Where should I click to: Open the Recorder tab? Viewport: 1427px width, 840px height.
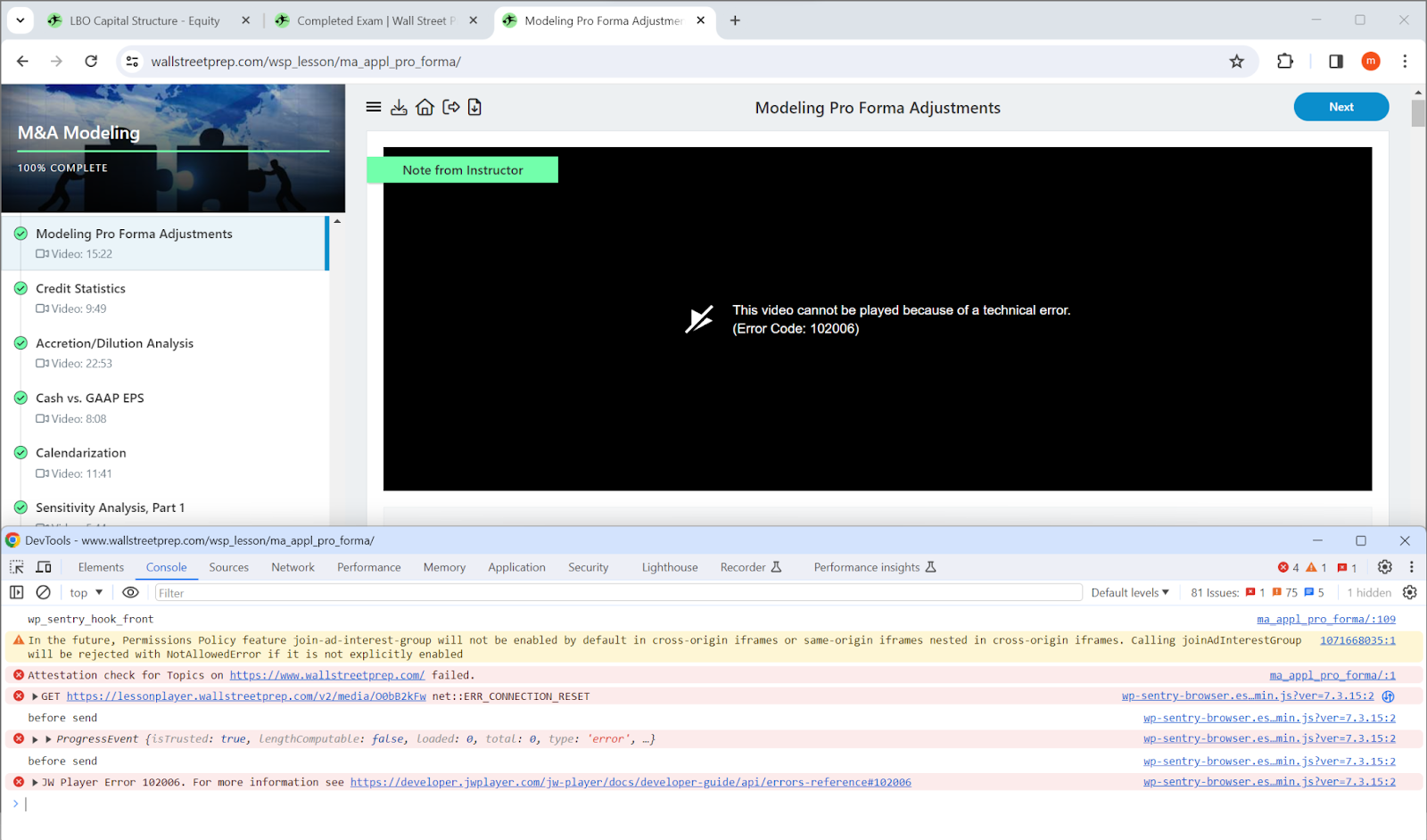tap(751, 567)
